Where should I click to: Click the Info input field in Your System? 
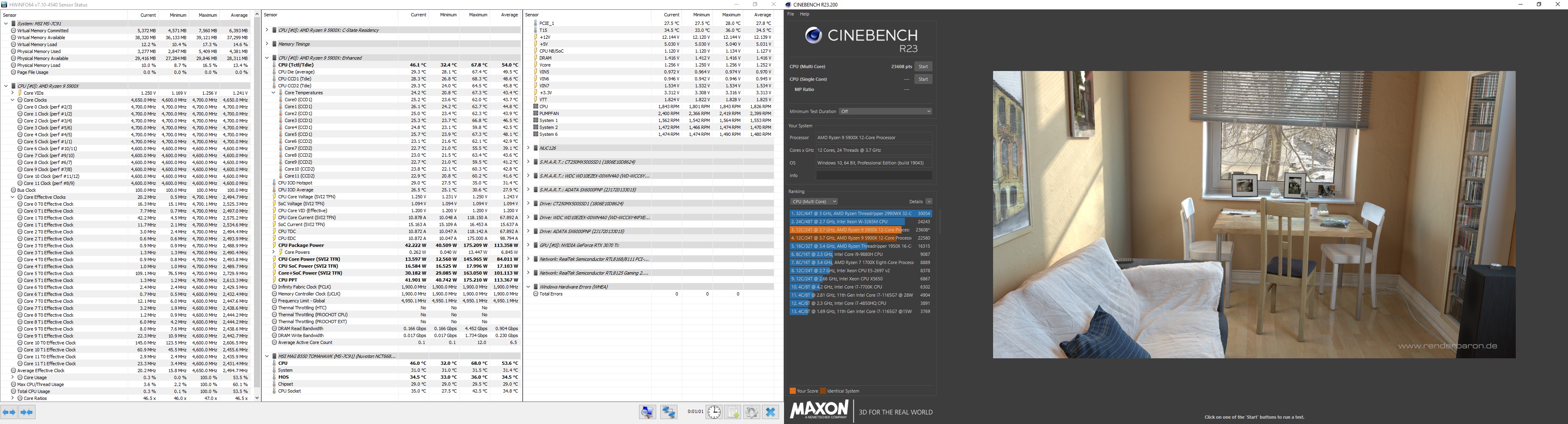[874, 176]
